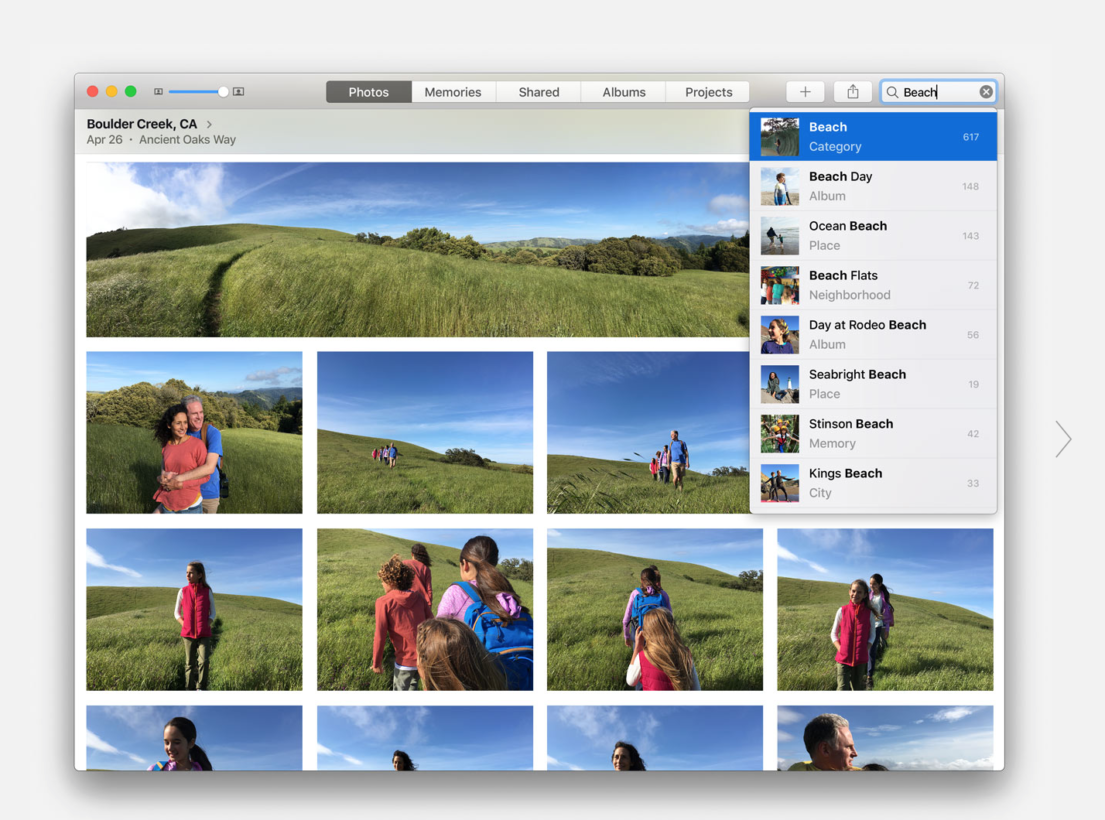Click the small thumbnail zoom-out icon
The image size is (1105, 820).
tap(158, 92)
